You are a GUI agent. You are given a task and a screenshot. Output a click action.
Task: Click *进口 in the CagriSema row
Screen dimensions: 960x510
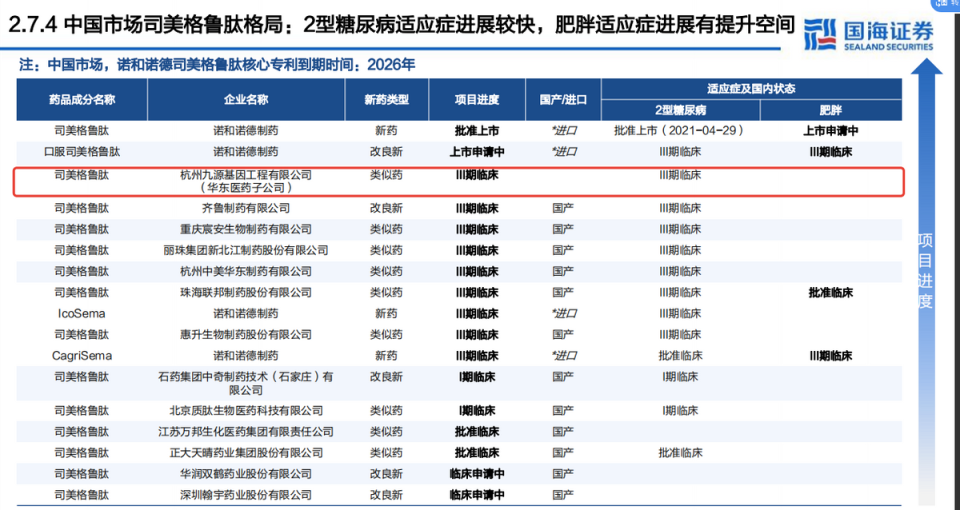point(563,356)
